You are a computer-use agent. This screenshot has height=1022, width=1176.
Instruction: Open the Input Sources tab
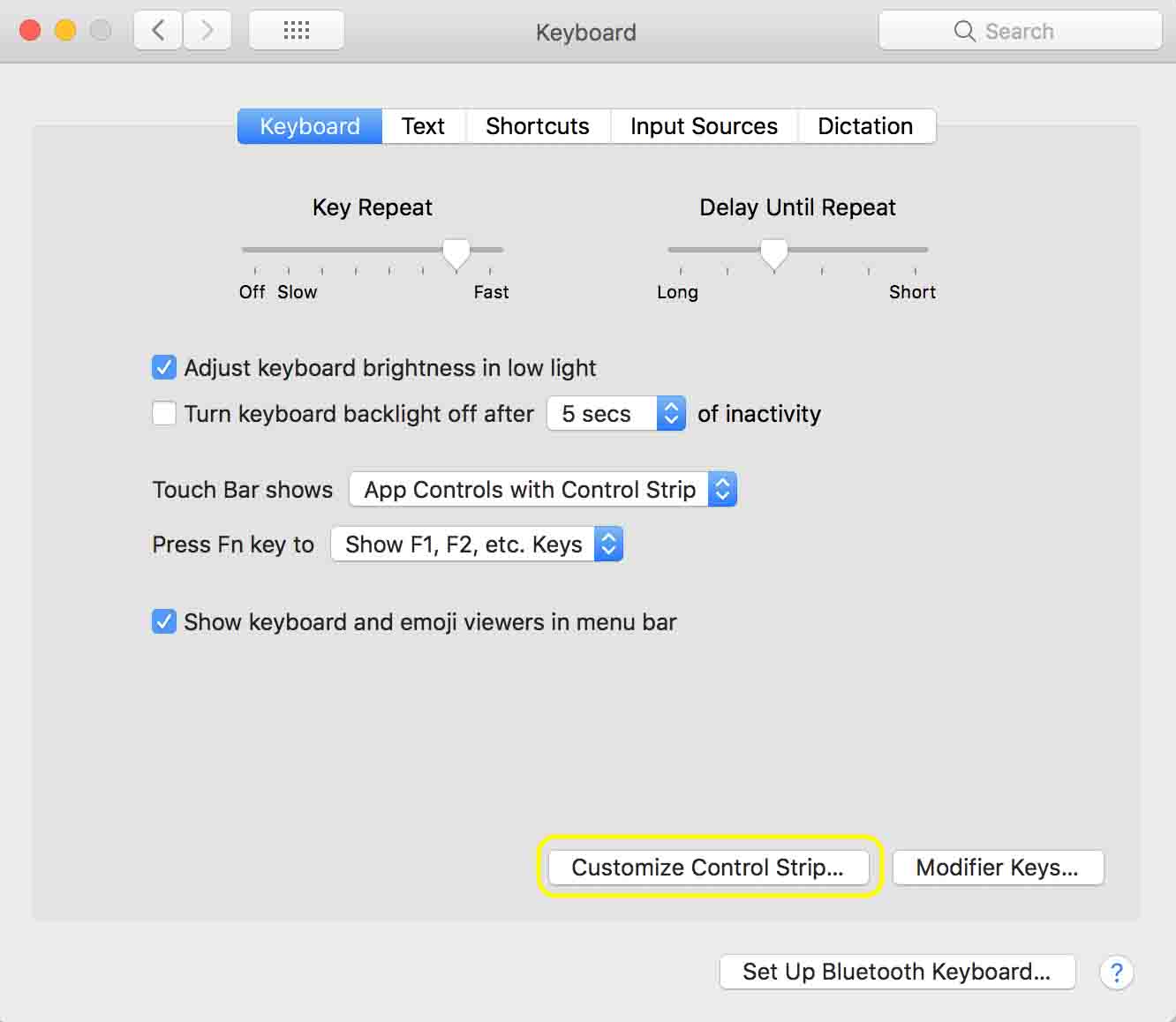pos(704,126)
